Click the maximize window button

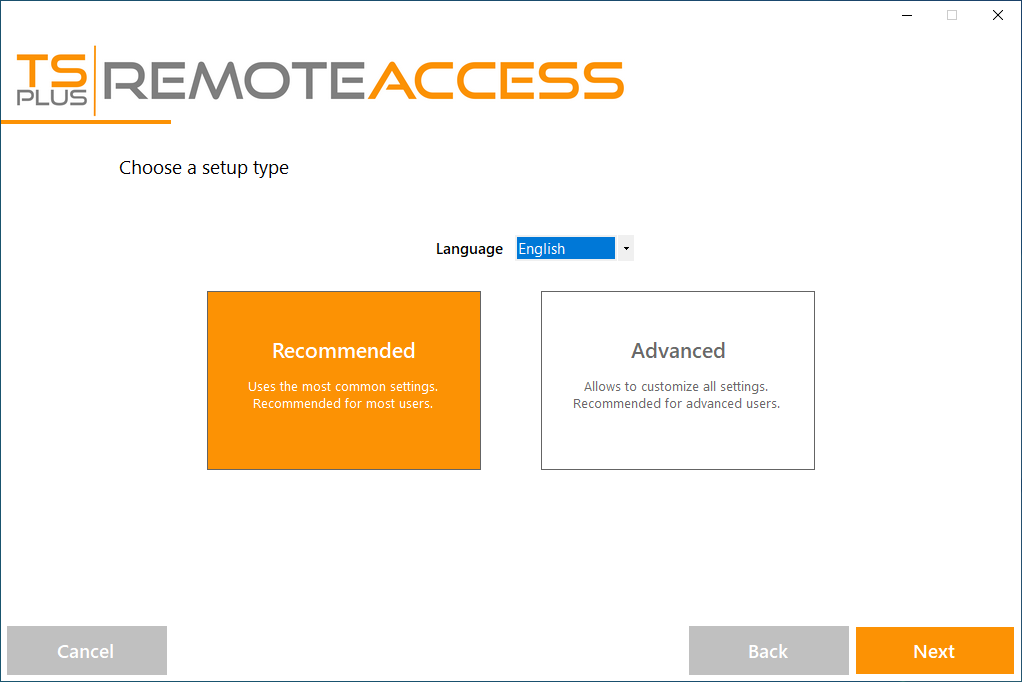952,15
